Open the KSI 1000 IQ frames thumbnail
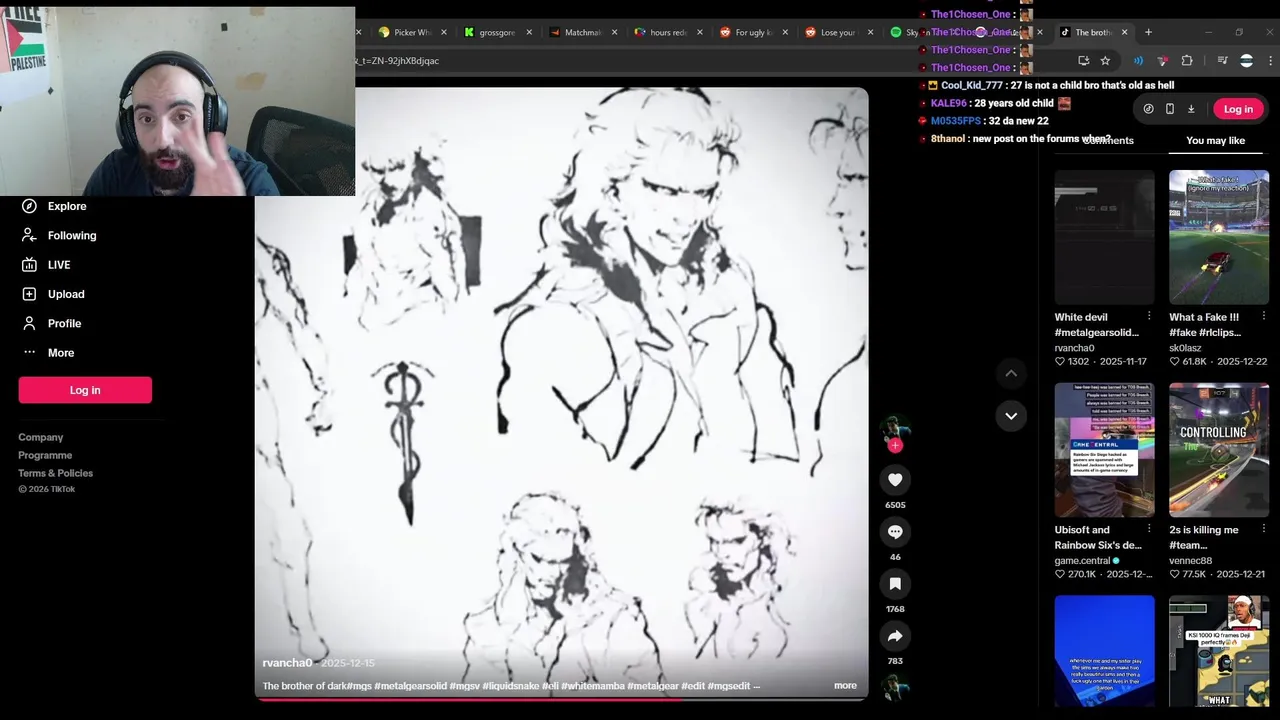Screen dimensions: 1280x720 pos(1219,651)
